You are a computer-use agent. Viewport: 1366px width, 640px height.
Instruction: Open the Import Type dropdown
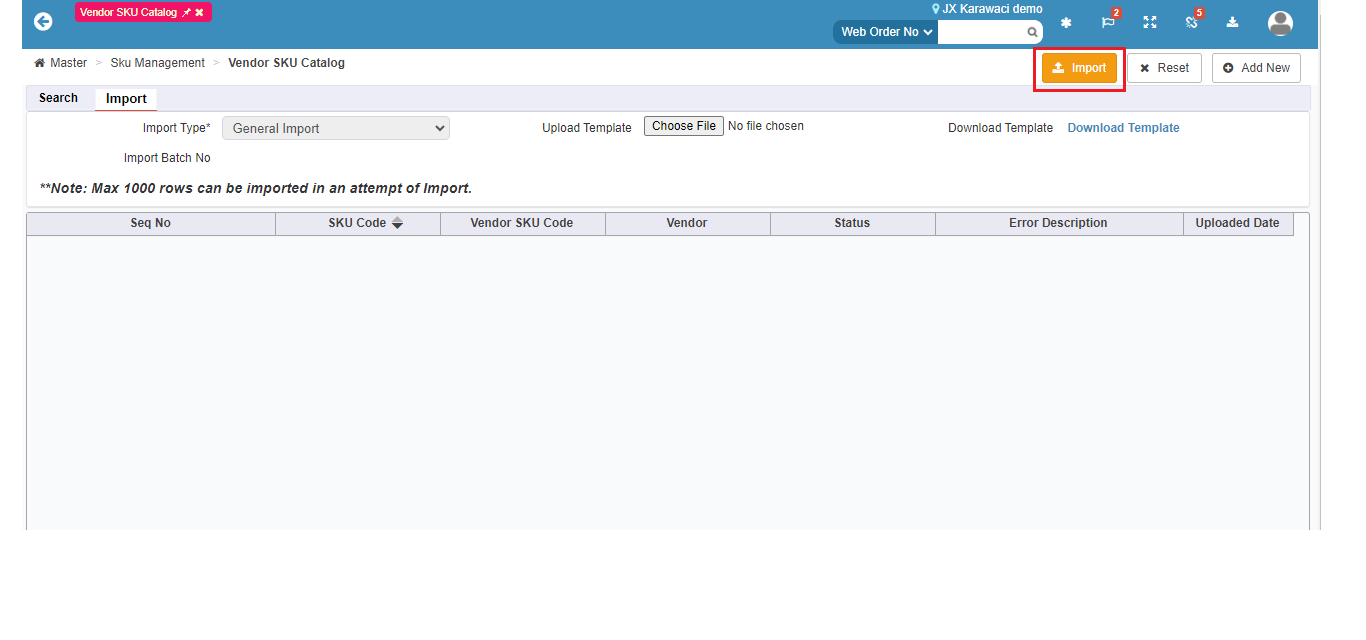click(x=336, y=128)
